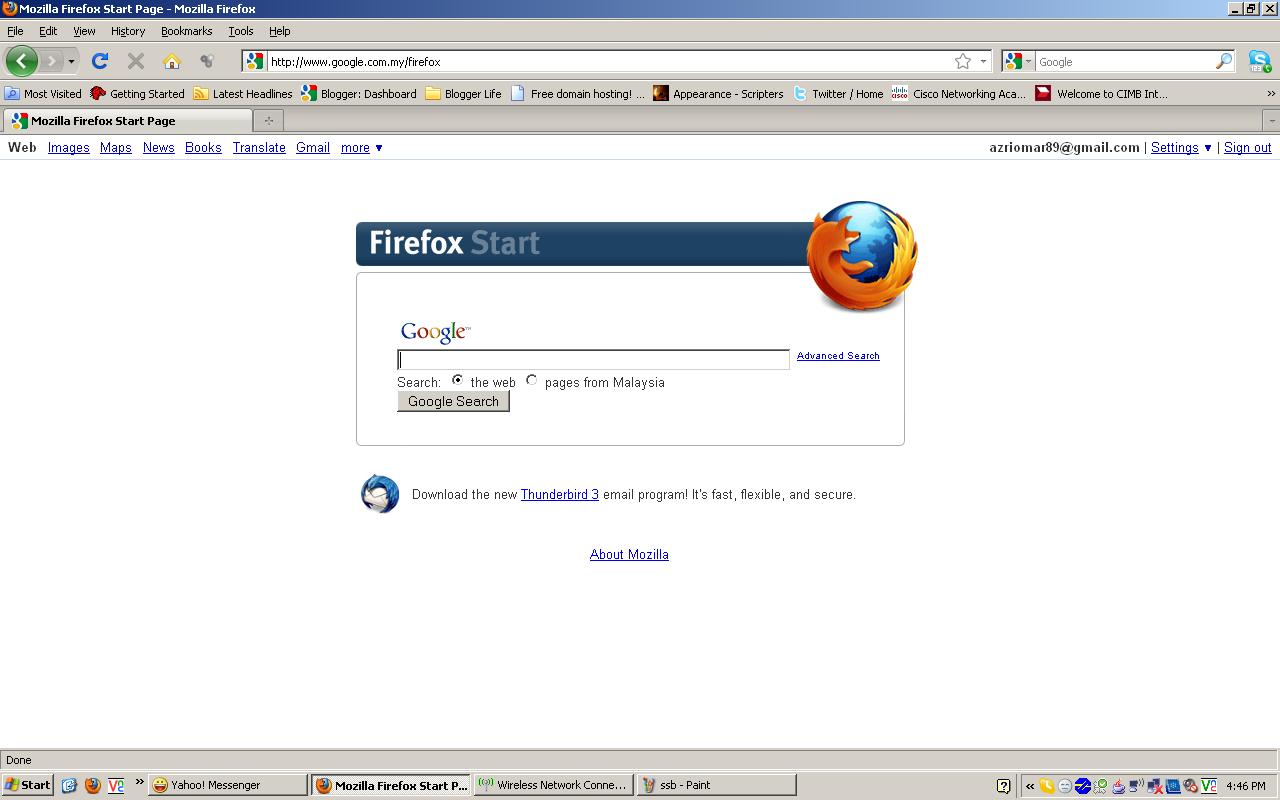Open Cisco Networking Academy bookmark
Viewport: 1280px width, 800px height.
(959, 93)
